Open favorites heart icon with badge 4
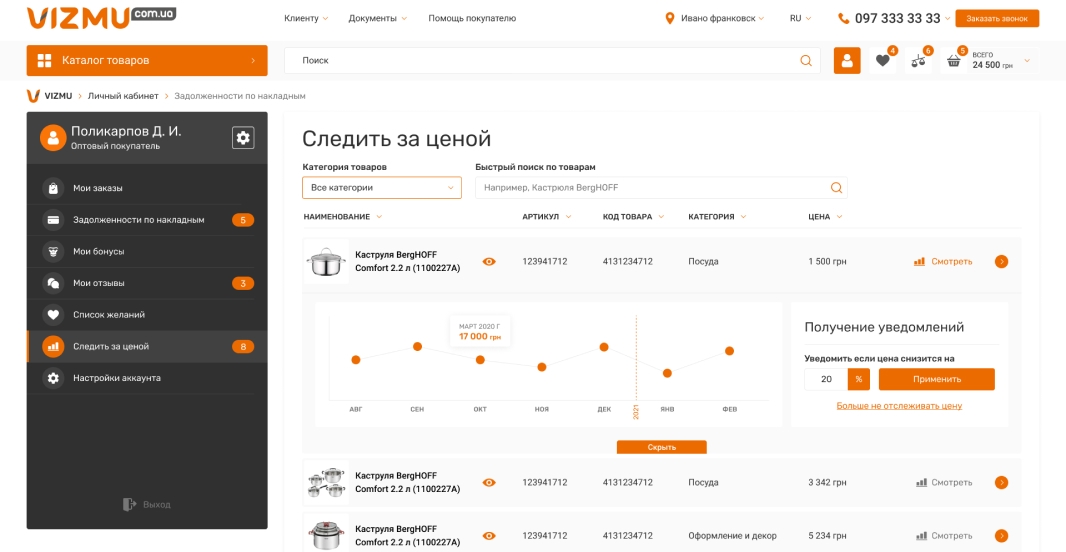 click(x=882, y=61)
